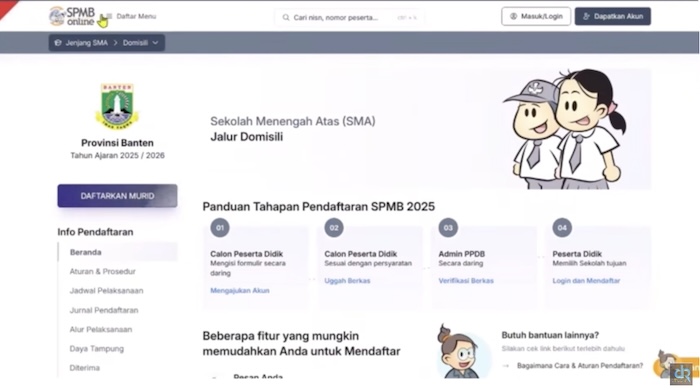This screenshot has width=700, height=390.
Task: Click the helper character chat icon
Action: click(674, 364)
